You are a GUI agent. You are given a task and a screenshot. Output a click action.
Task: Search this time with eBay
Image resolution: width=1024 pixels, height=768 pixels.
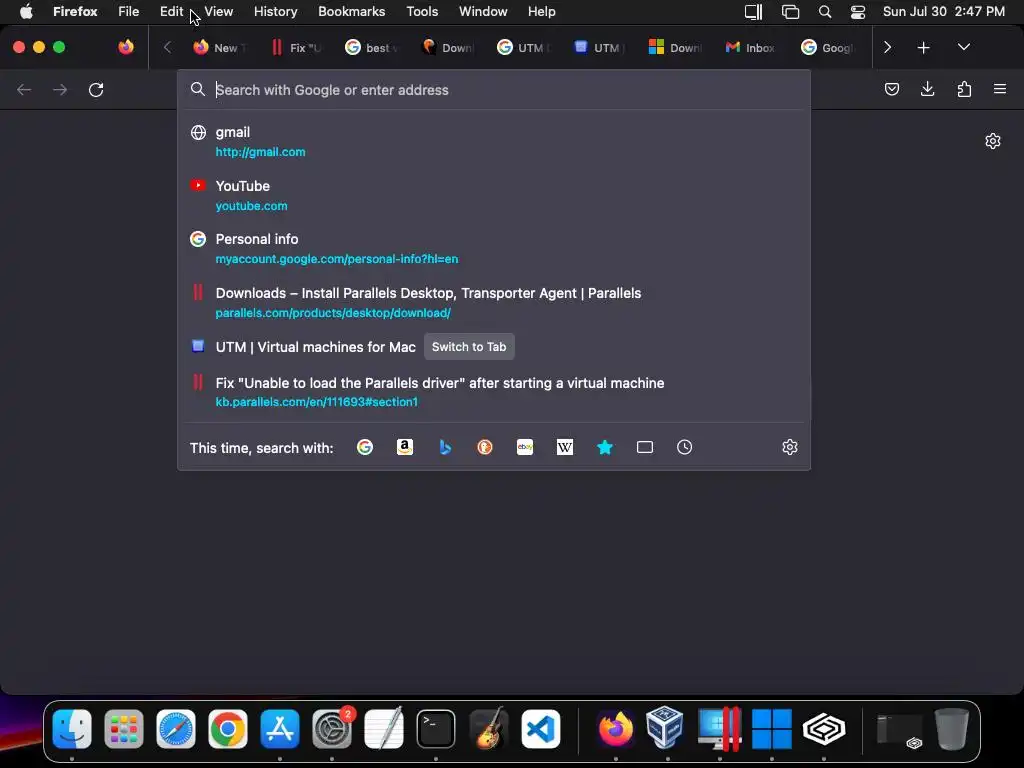525,447
